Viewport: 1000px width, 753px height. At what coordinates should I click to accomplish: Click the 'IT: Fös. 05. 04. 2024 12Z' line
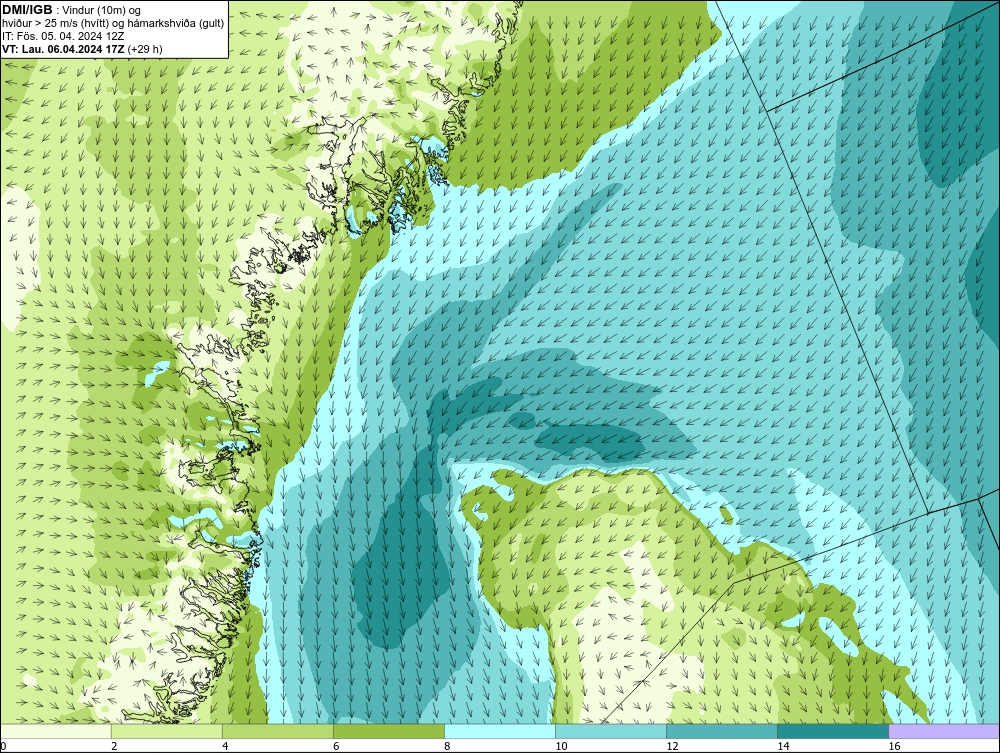63,36
